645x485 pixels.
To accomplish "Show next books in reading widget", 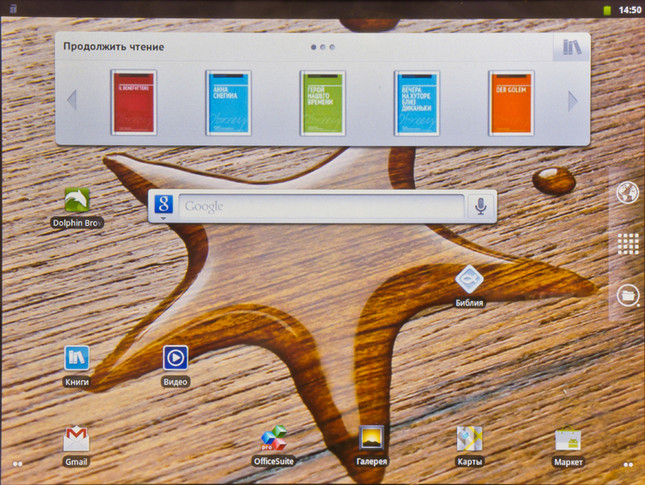I will [x=573, y=101].
